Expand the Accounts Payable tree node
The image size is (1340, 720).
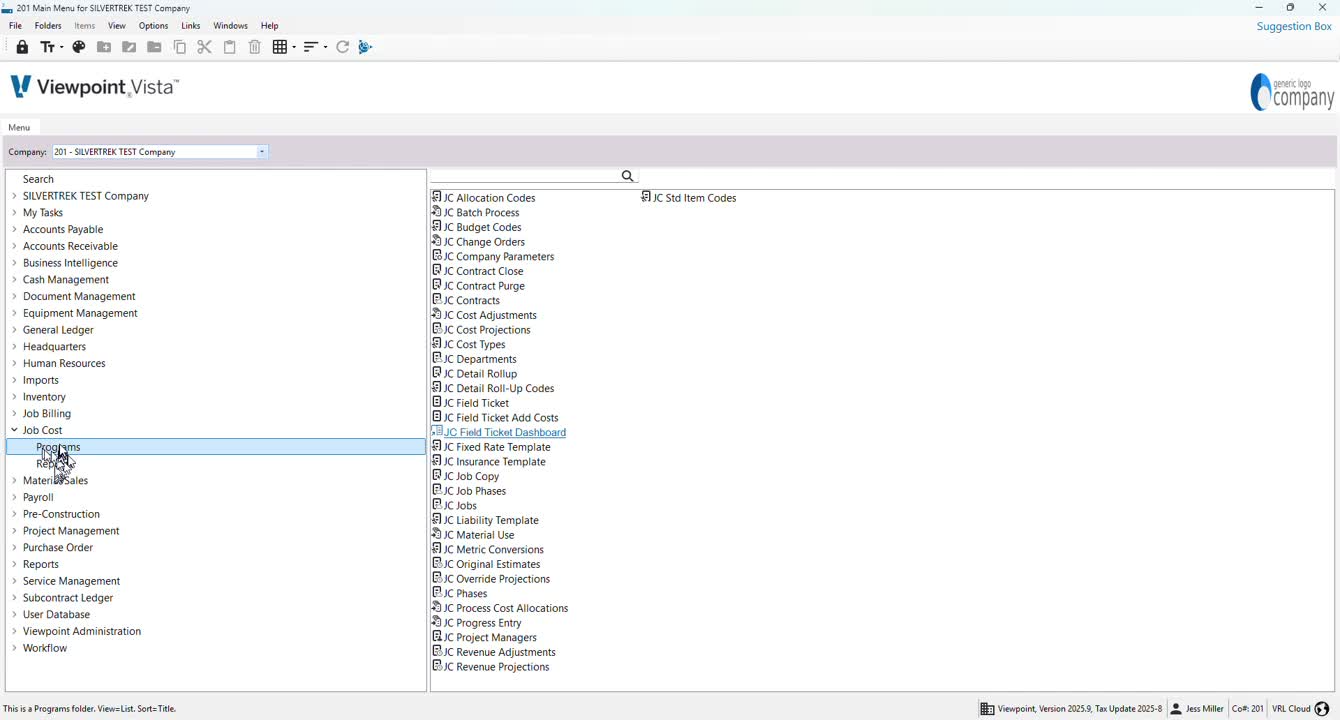[x=14, y=229]
